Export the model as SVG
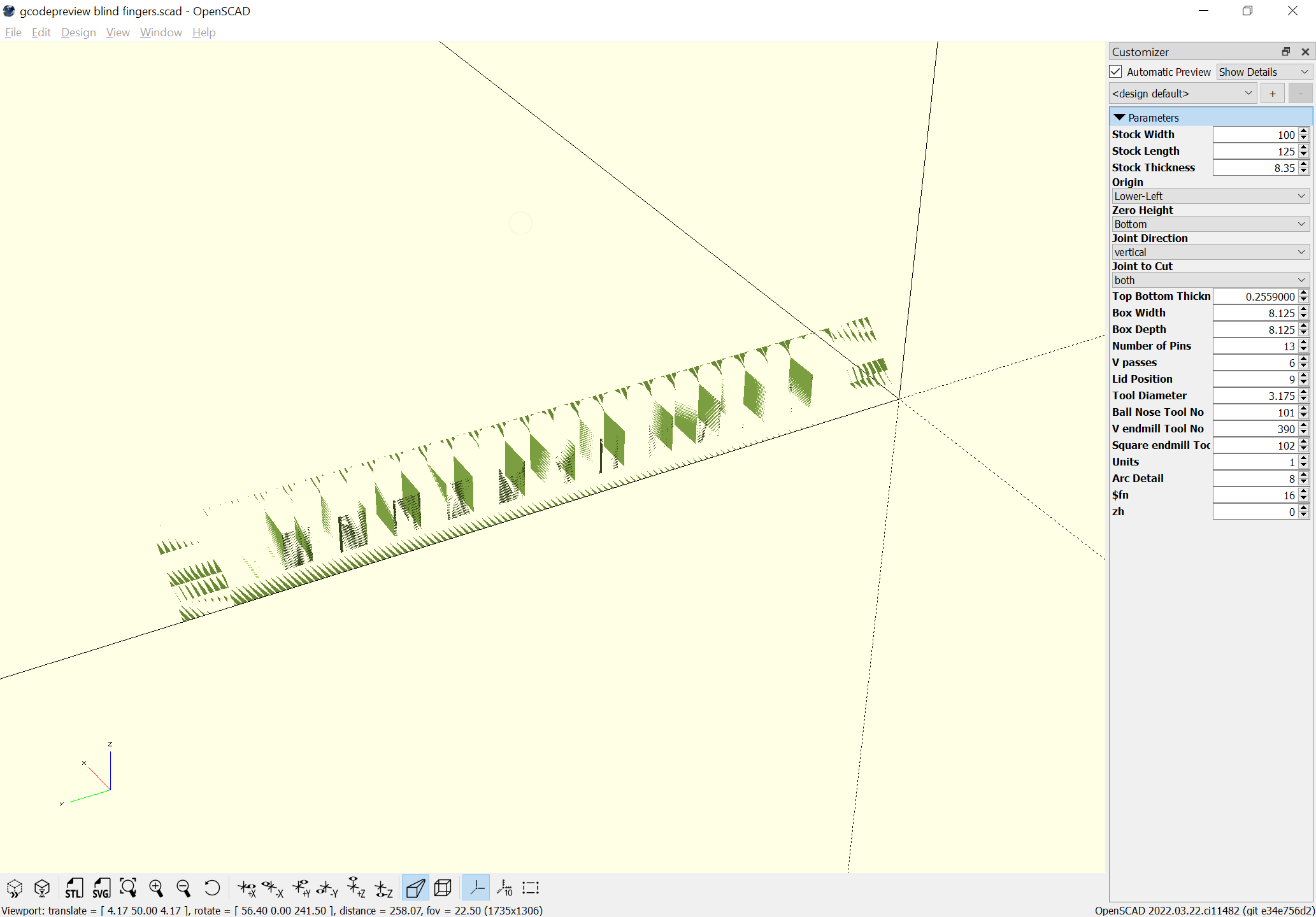The image size is (1316, 917). pos(101,888)
